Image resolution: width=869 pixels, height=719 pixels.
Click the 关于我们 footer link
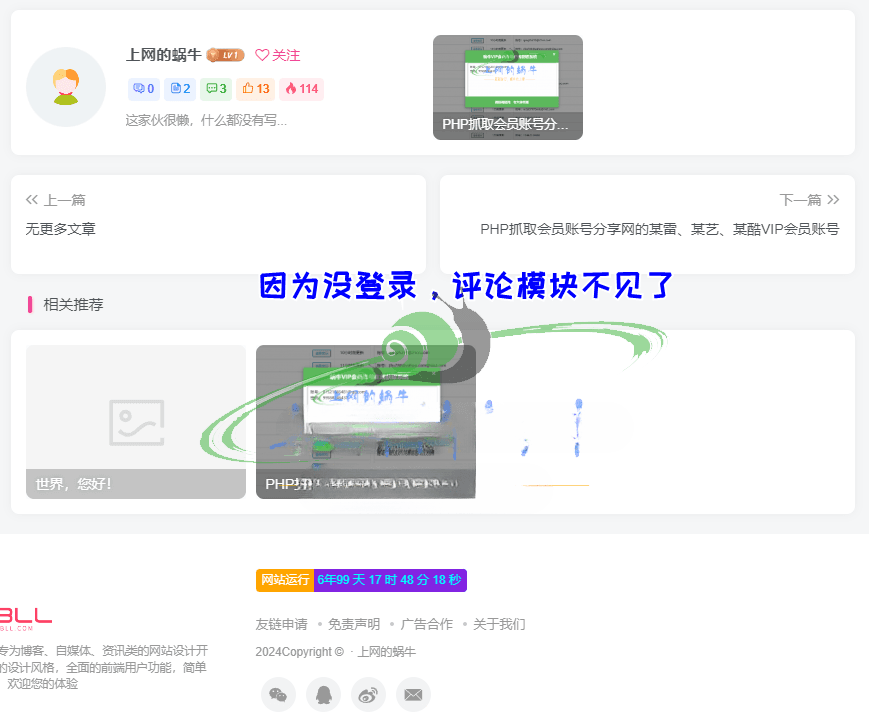(499, 624)
